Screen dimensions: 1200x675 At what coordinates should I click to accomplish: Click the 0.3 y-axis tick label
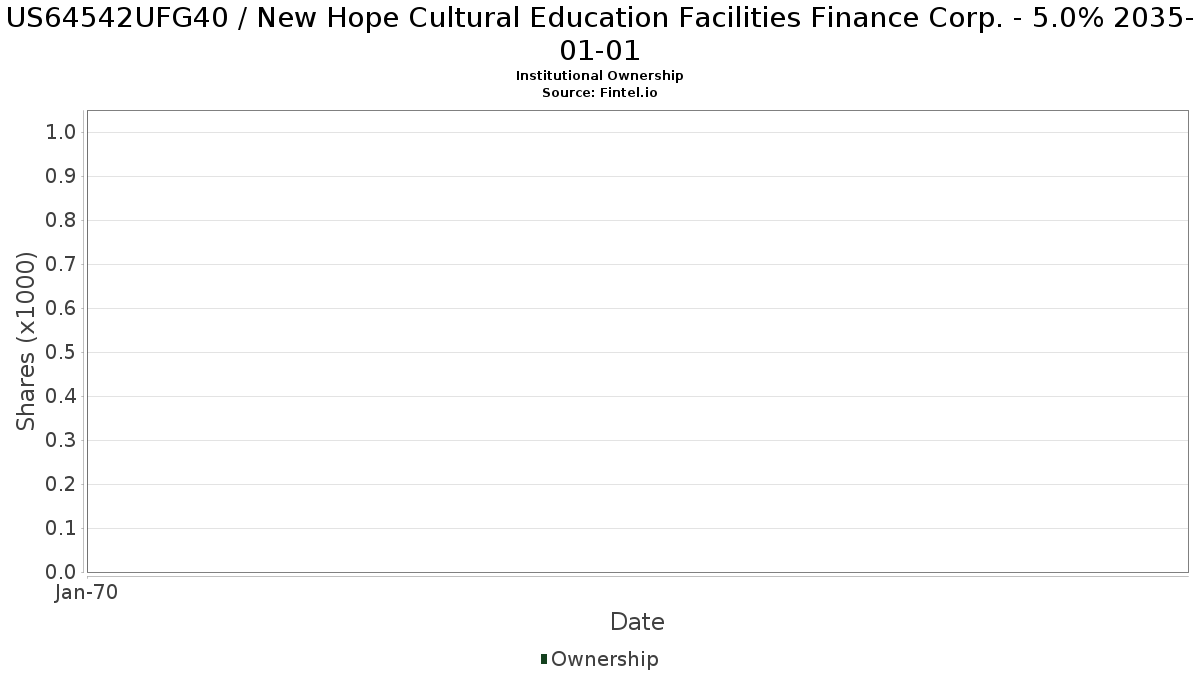(x=62, y=441)
